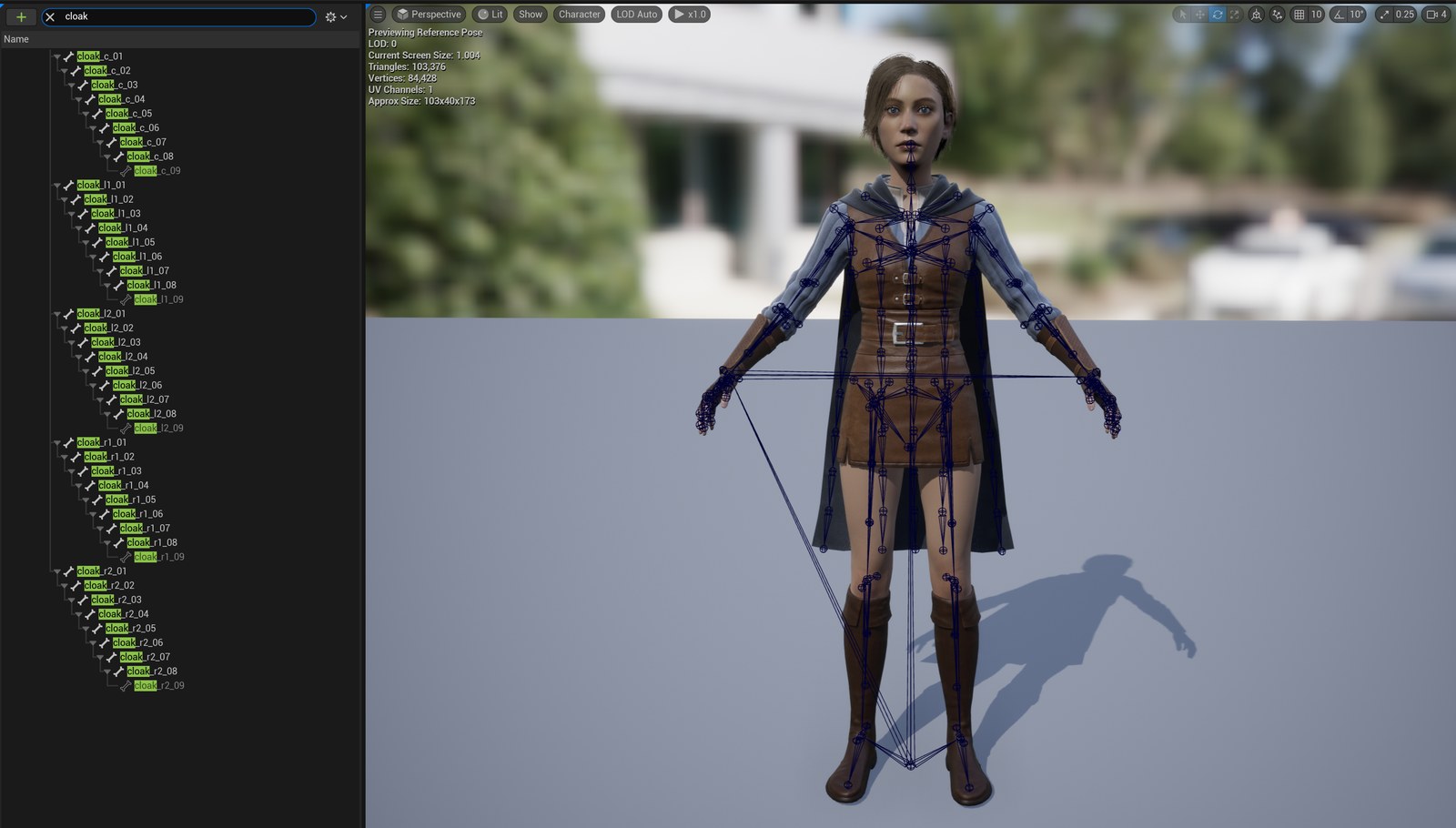The image size is (1456, 828).
Task: Click the green add new bone plus button
Action: tap(20, 16)
